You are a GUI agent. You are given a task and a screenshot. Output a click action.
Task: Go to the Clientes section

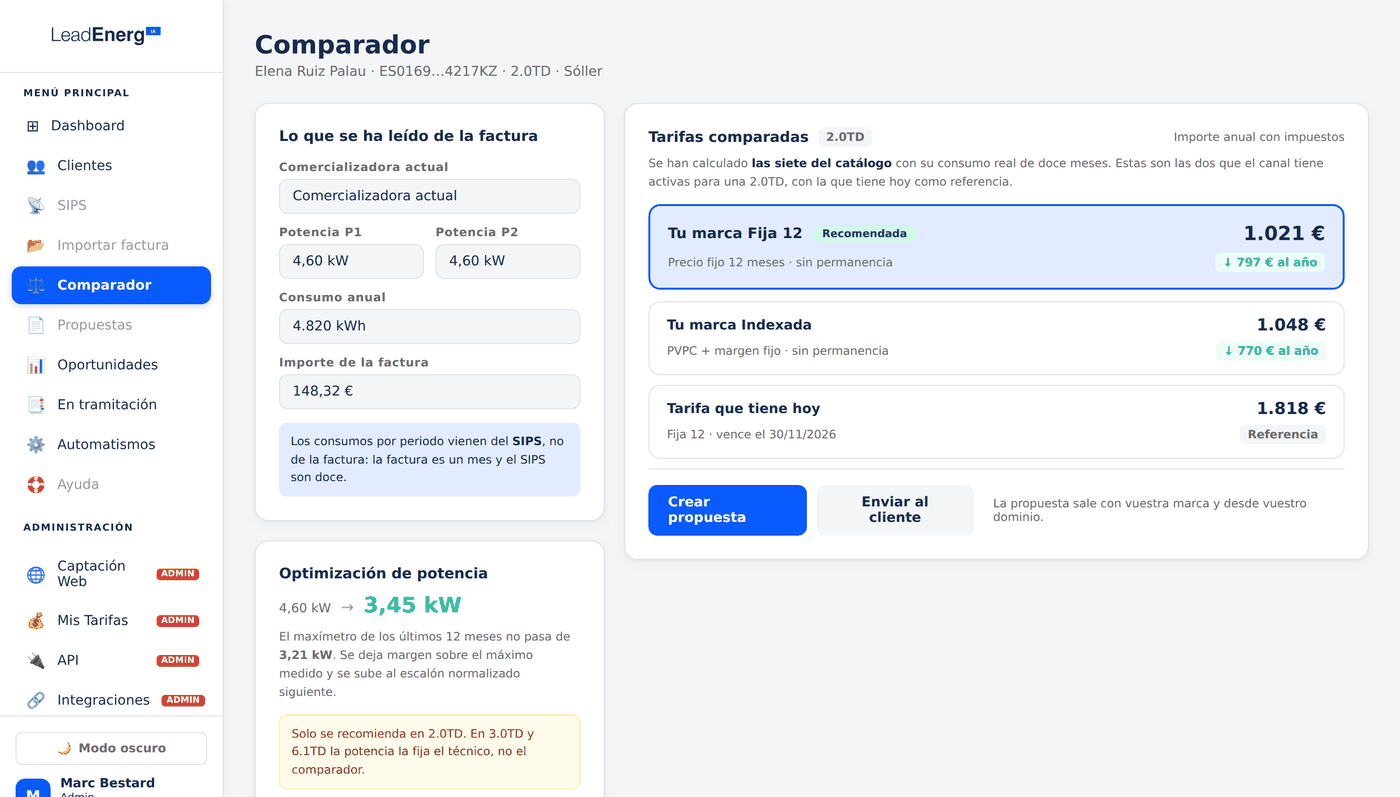[x=111, y=166]
